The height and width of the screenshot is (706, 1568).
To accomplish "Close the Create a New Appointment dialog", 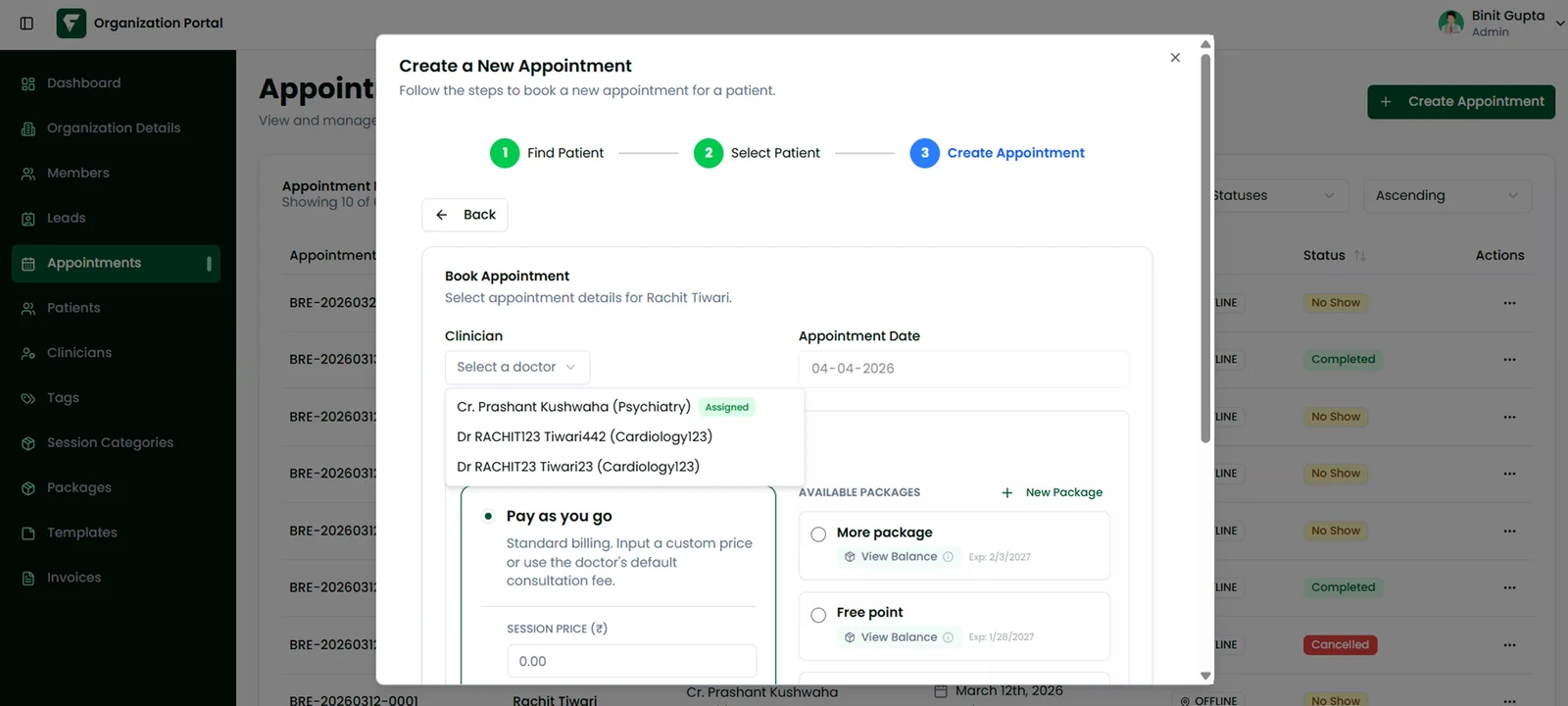I will (1175, 58).
